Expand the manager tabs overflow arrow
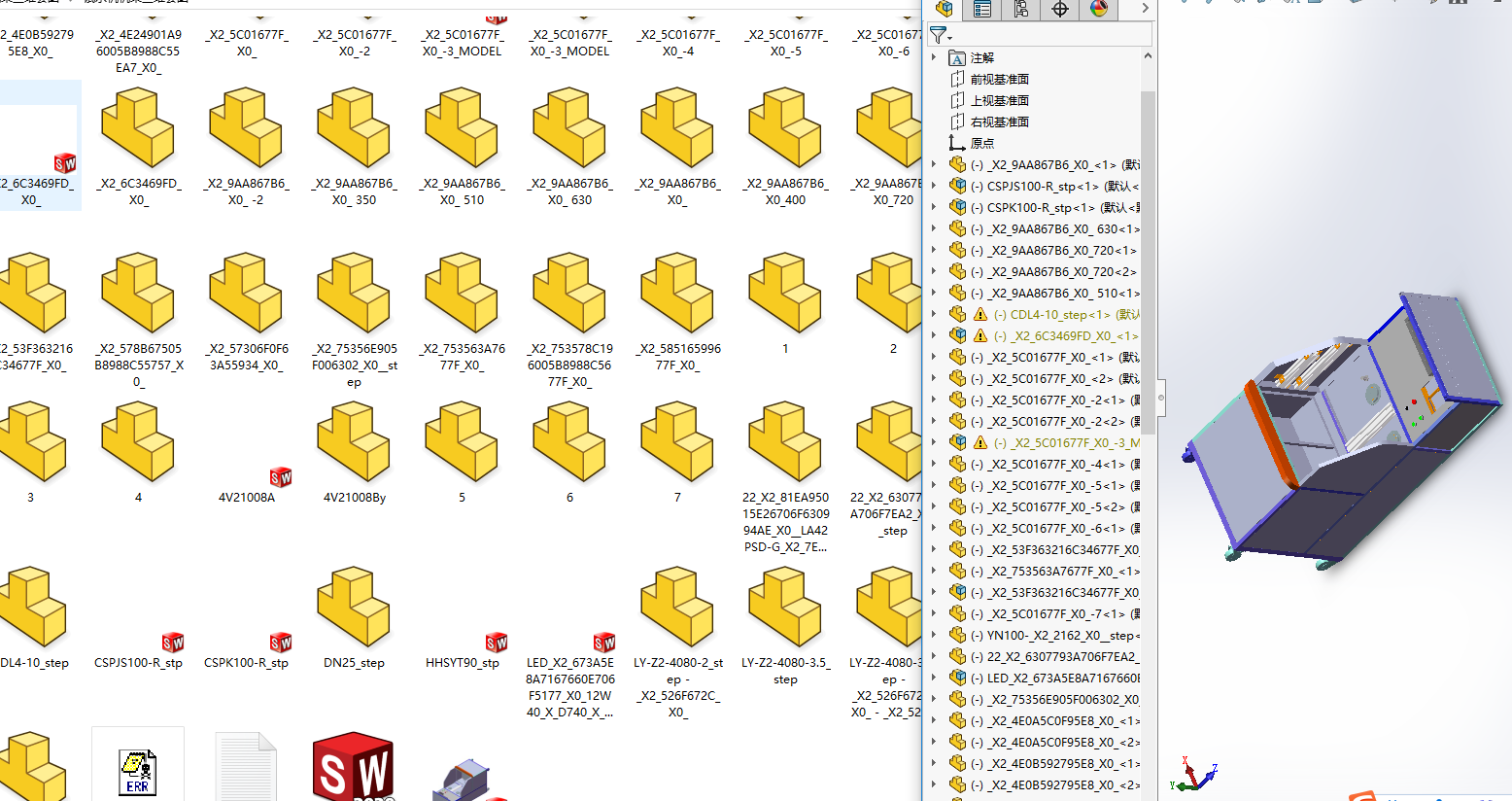Image resolution: width=1512 pixels, height=801 pixels. click(1145, 9)
